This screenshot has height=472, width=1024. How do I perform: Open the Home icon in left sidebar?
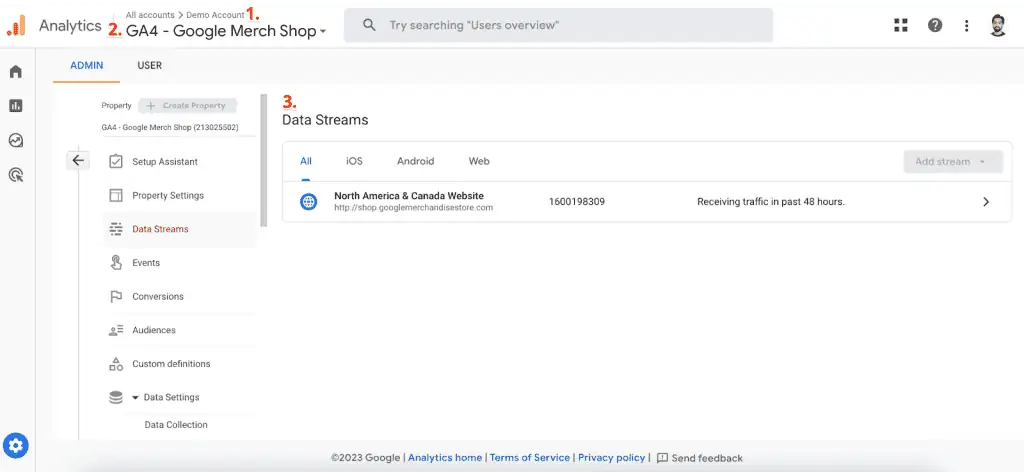[x=16, y=71]
